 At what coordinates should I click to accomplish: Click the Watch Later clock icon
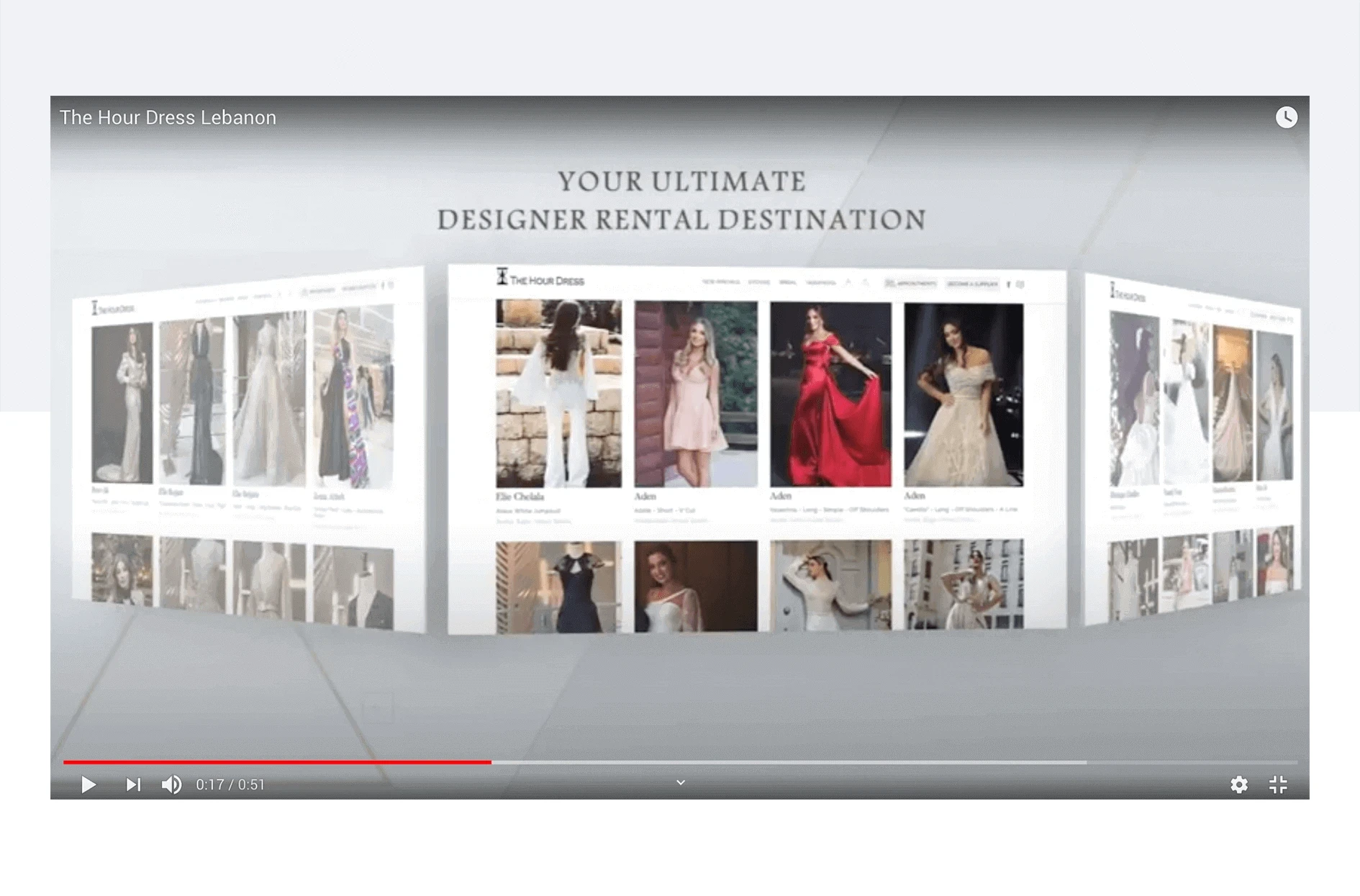pyautogui.click(x=1287, y=117)
